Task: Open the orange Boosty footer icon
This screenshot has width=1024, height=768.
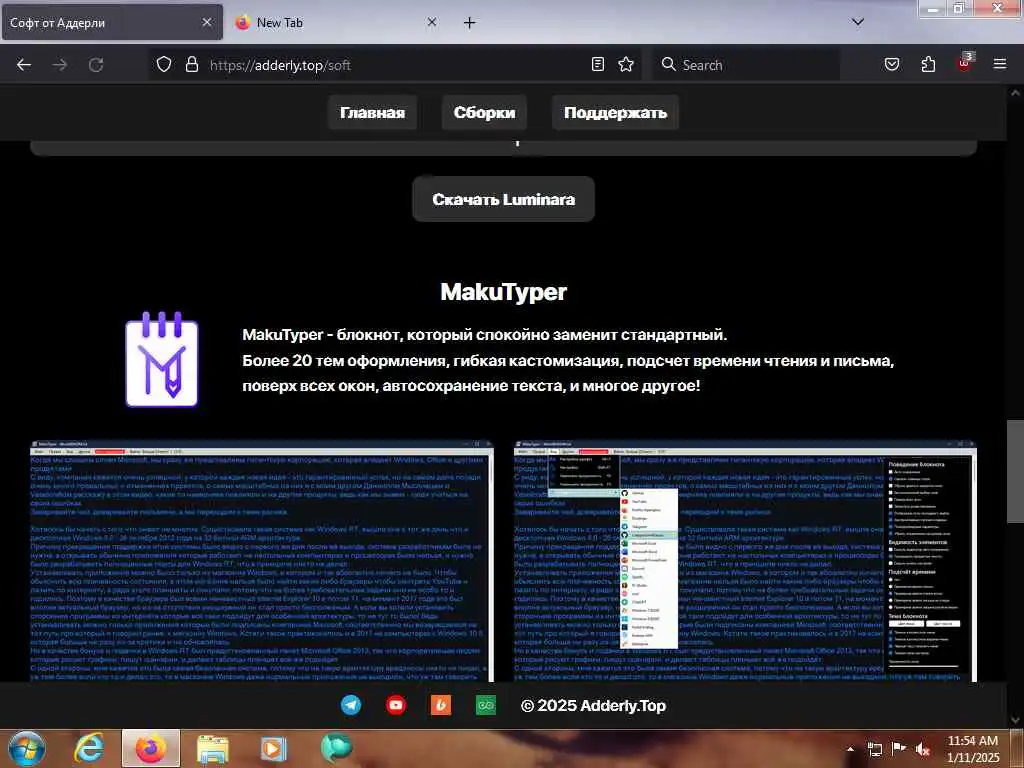Action: pyautogui.click(x=441, y=705)
